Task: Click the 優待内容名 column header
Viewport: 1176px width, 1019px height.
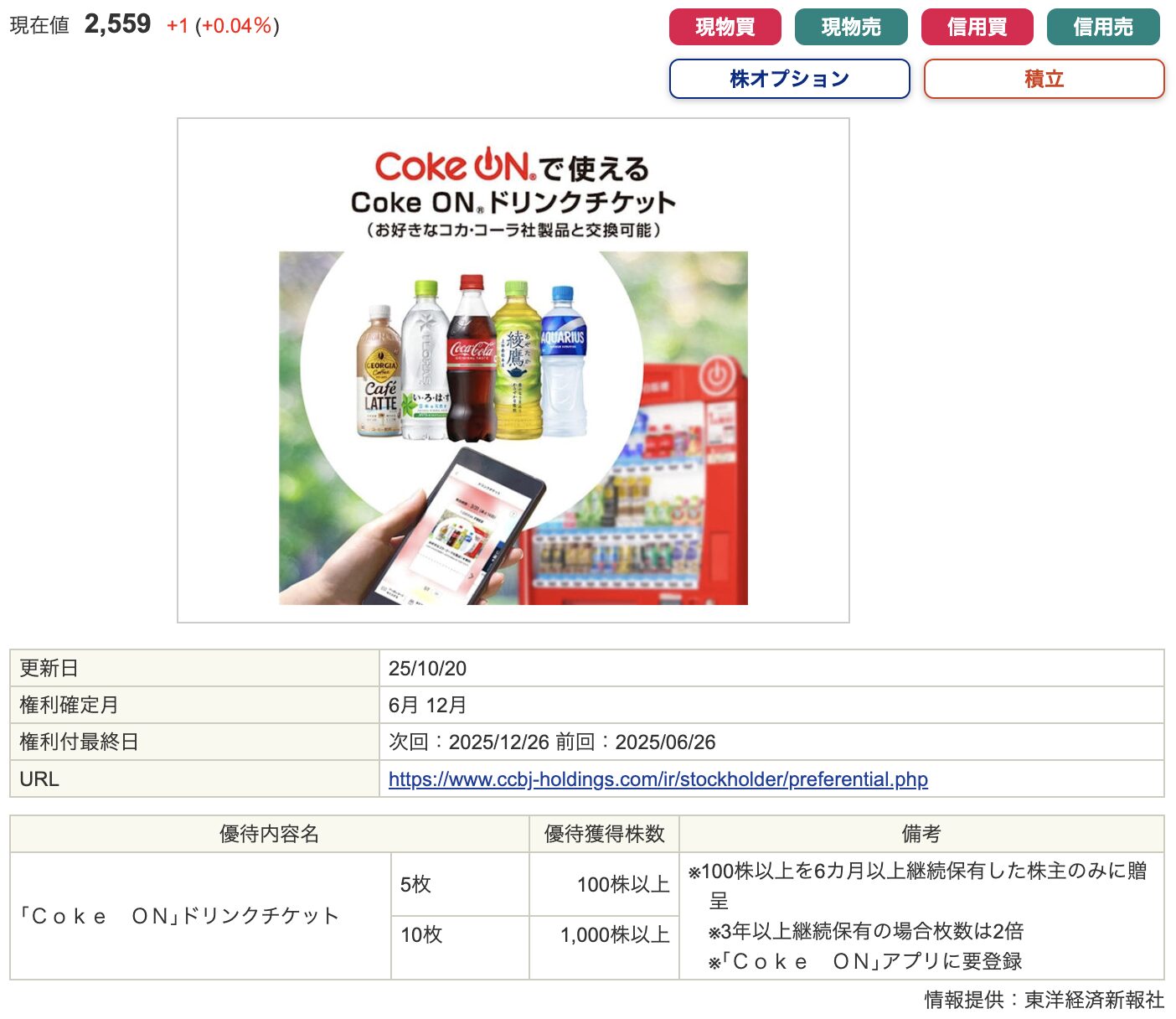Action: pyautogui.click(x=269, y=834)
